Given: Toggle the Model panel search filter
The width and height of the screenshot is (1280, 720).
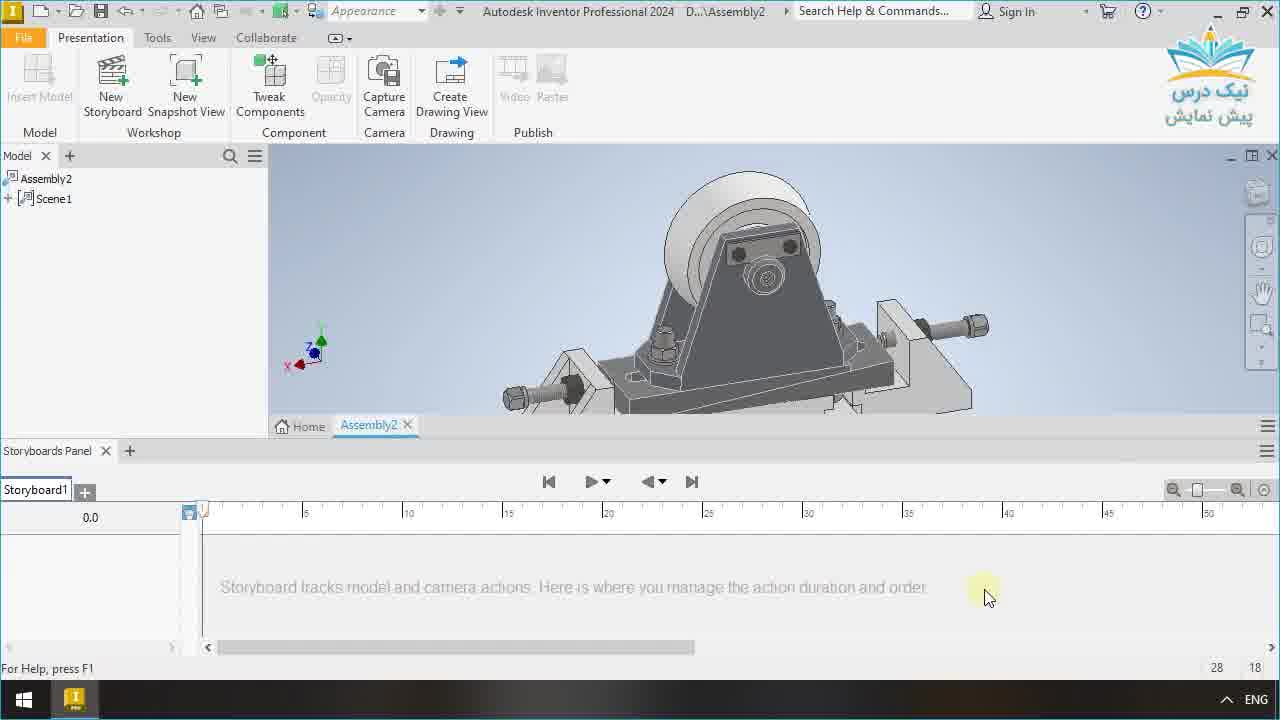Looking at the screenshot, I should (230, 156).
